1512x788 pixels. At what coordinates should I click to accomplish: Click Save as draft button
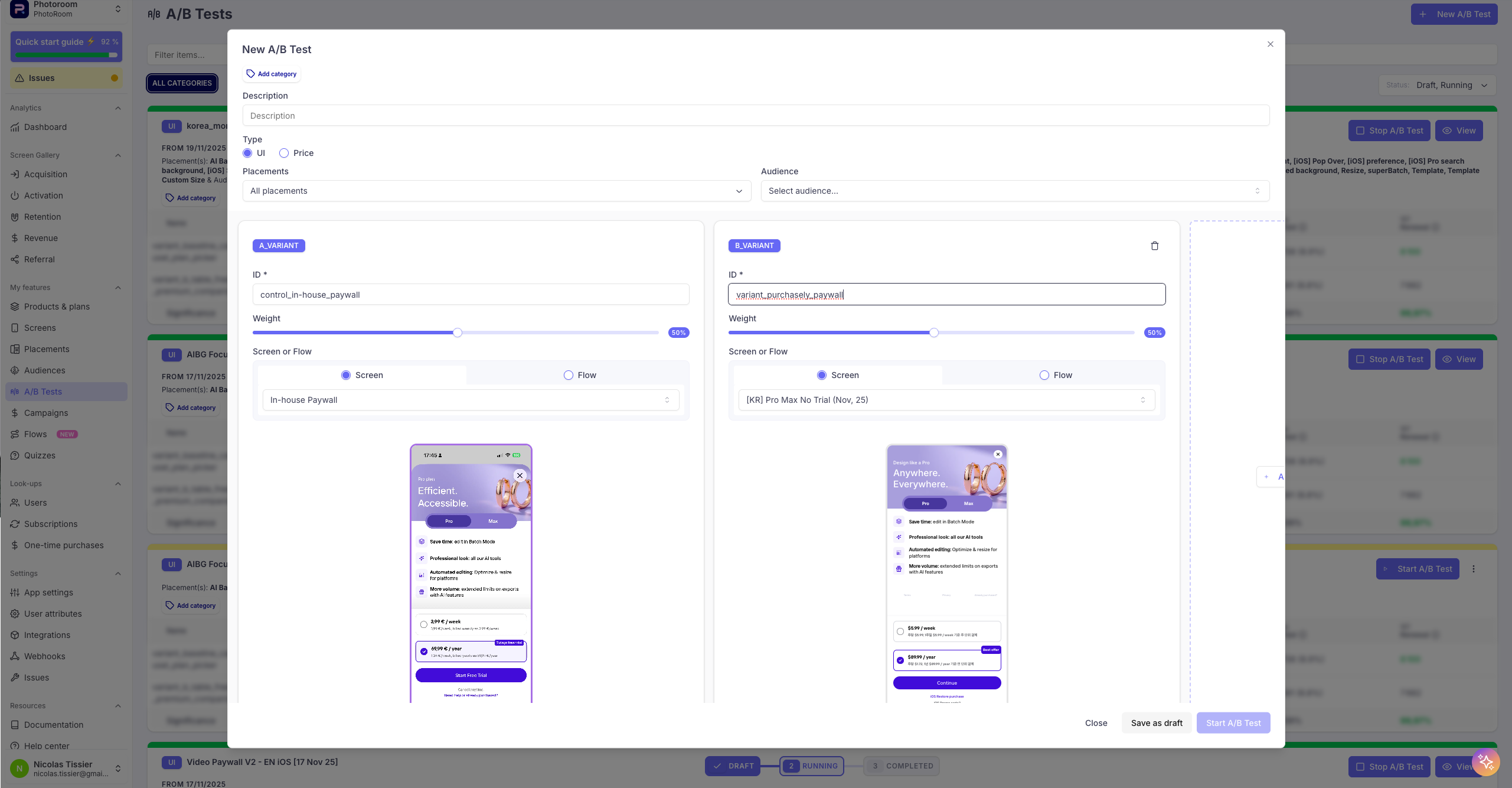pos(1156,723)
